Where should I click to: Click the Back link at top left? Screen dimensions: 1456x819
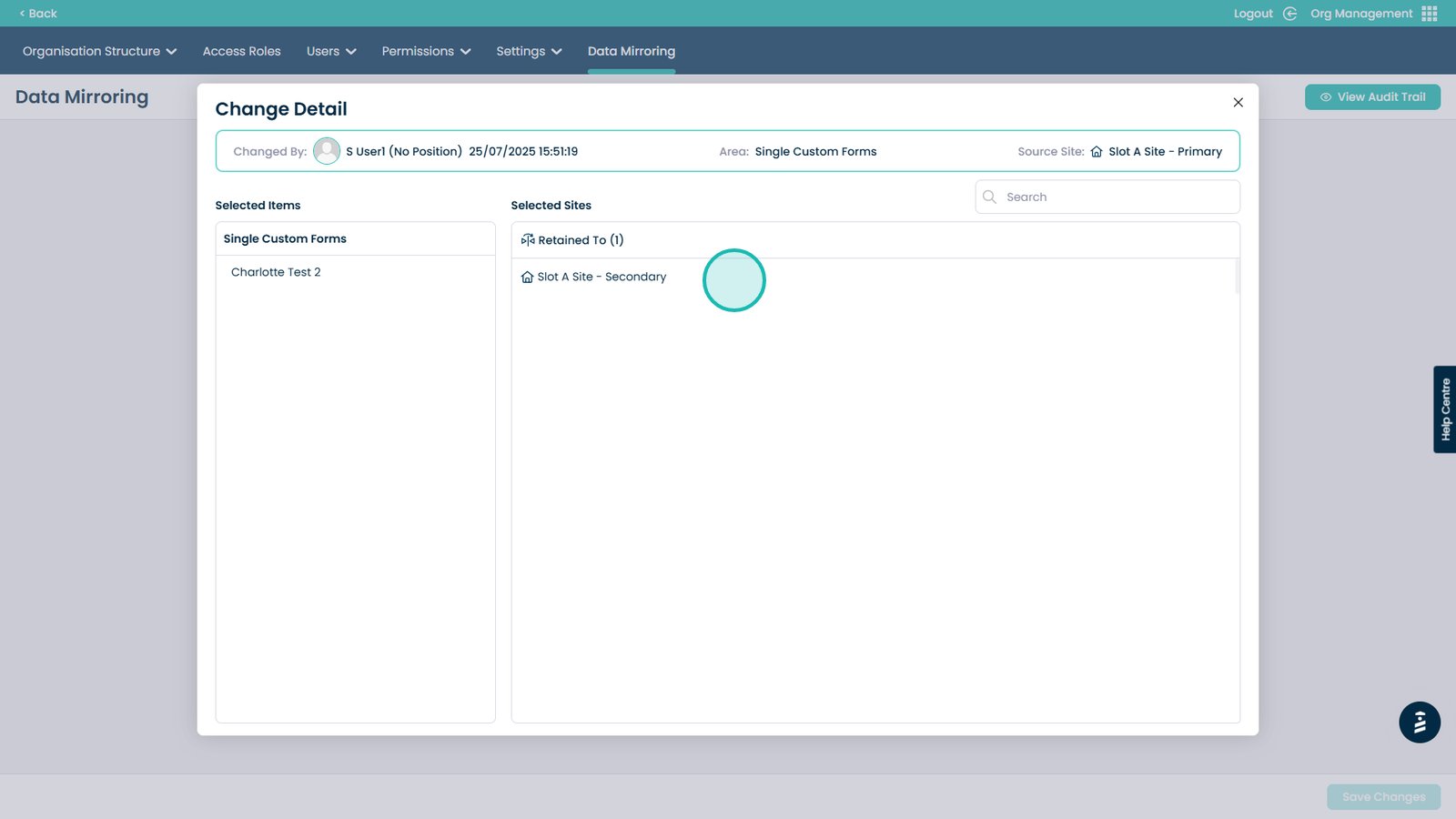coord(38,14)
